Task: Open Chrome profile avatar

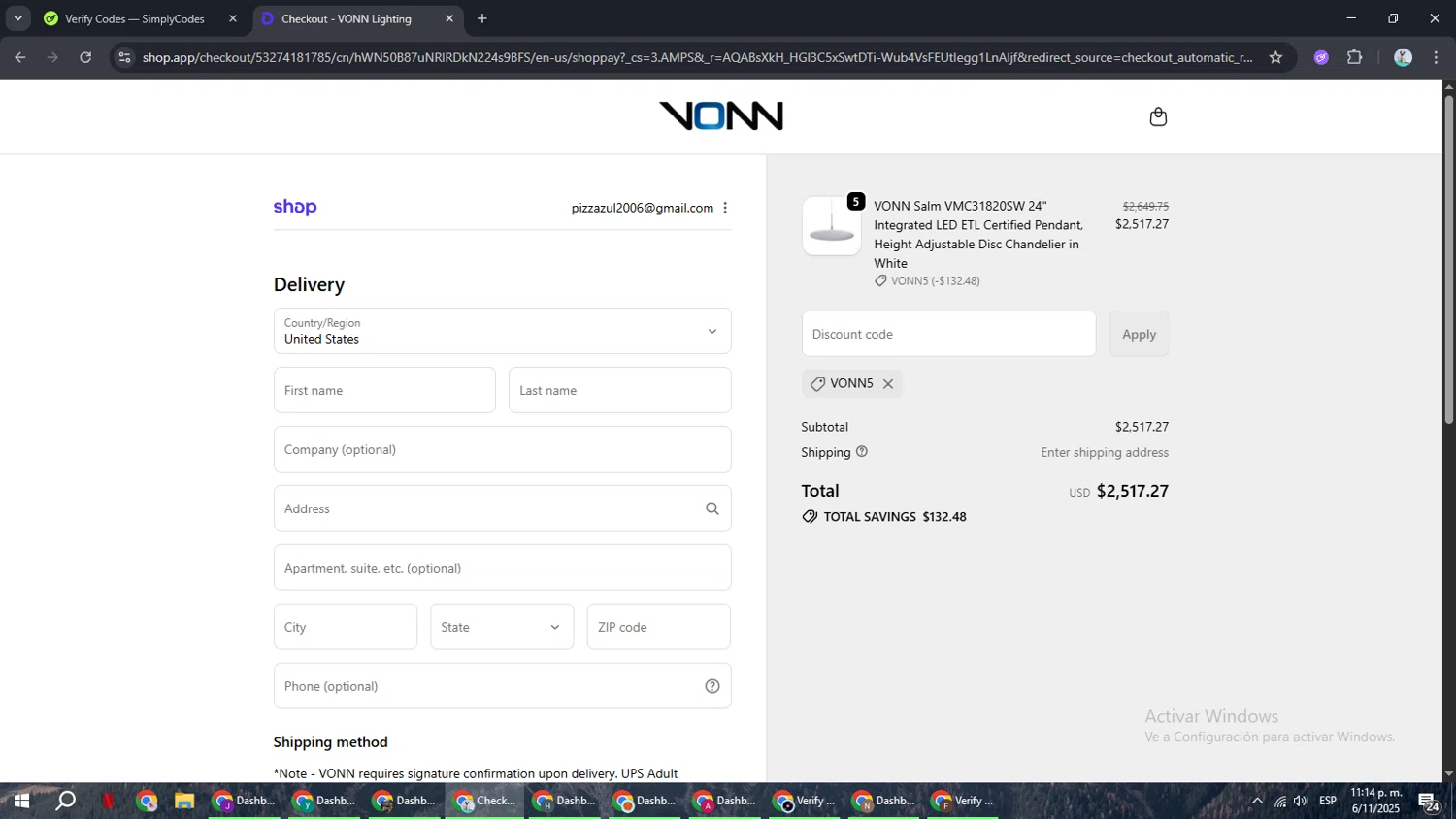Action: pyautogui.click(x=1403, y=57)
